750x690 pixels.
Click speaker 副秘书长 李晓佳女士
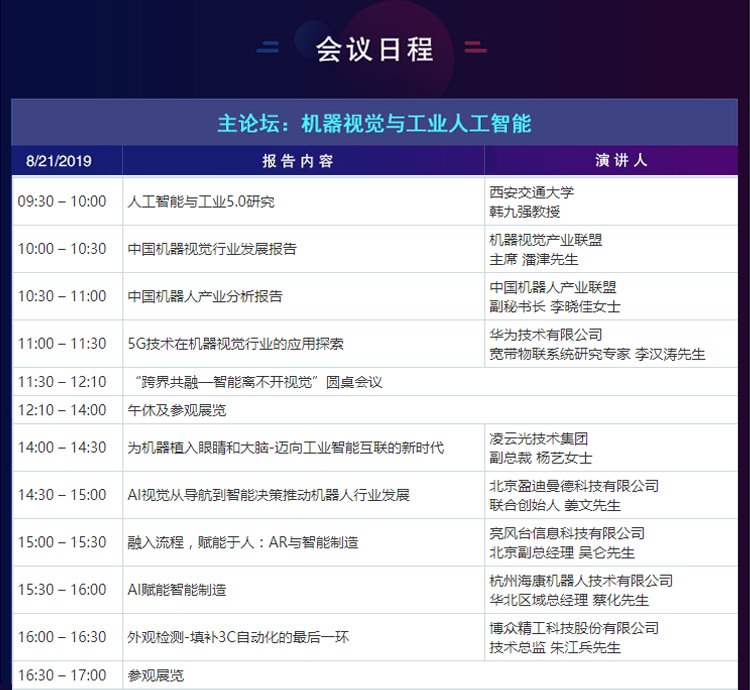(555, 307)
